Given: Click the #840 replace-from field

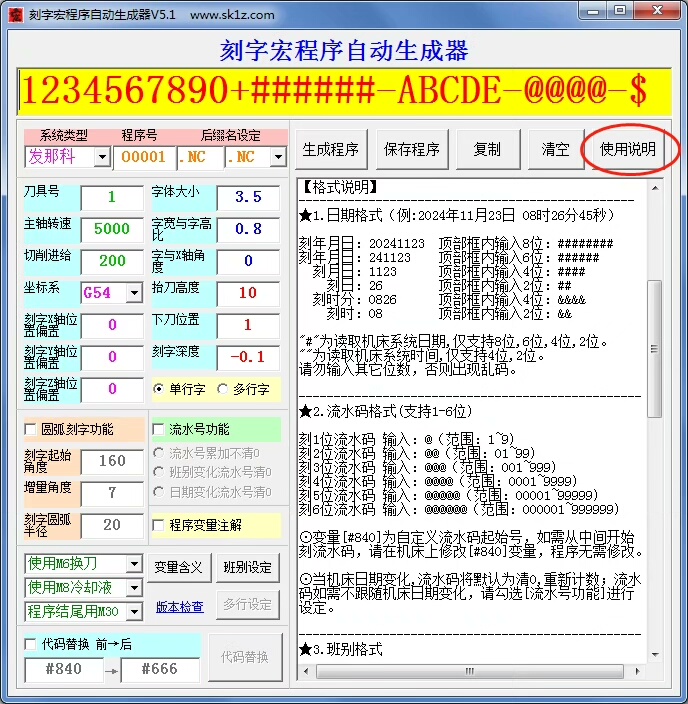Looking at the screenshot, I should pyautogui.click(x=64, y=669).
